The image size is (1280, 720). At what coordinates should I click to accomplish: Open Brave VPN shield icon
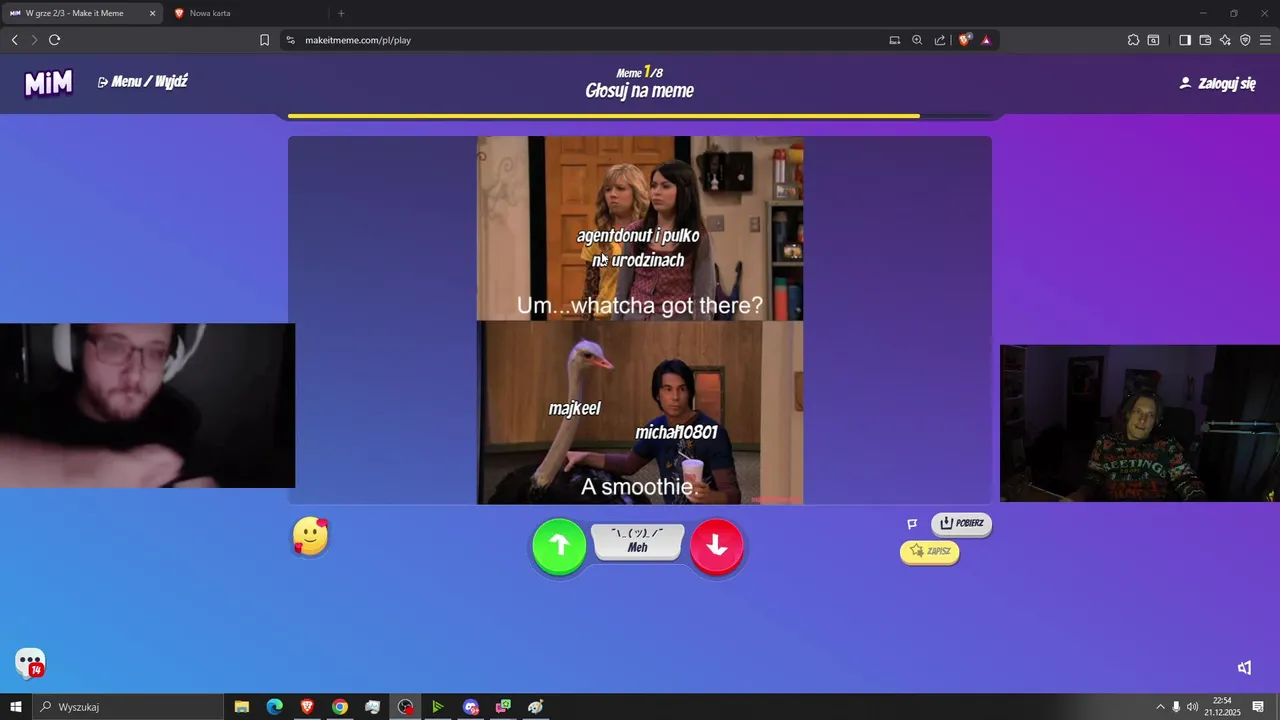(x=1245, y=40)
